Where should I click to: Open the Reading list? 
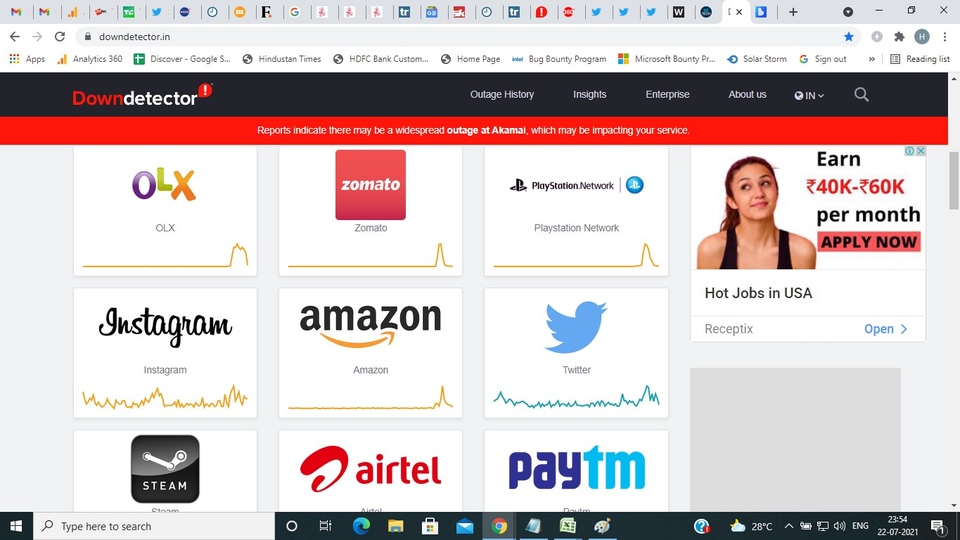(920, 59)
